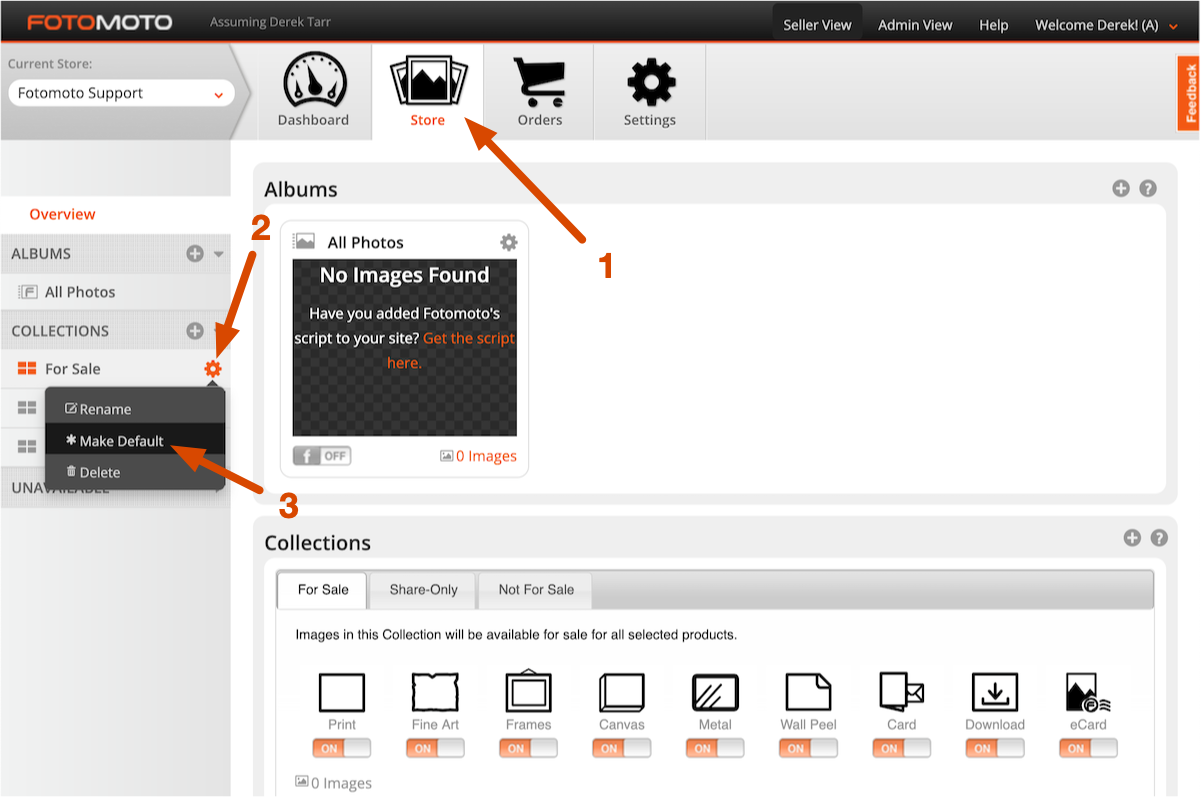Open the Current Store dropdown
Image resolution: width=1201 pixels, height=797 pixels.
[121, 93]
